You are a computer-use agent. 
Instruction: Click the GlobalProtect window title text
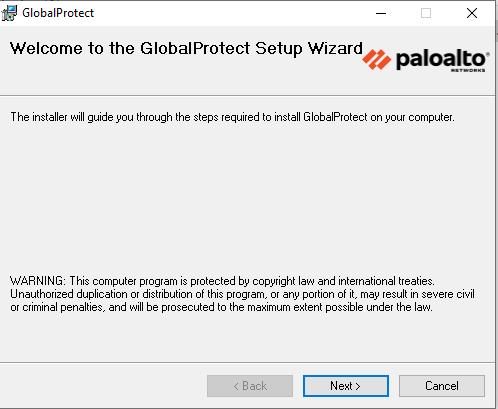pyautogui.click(x=58, y=13)
